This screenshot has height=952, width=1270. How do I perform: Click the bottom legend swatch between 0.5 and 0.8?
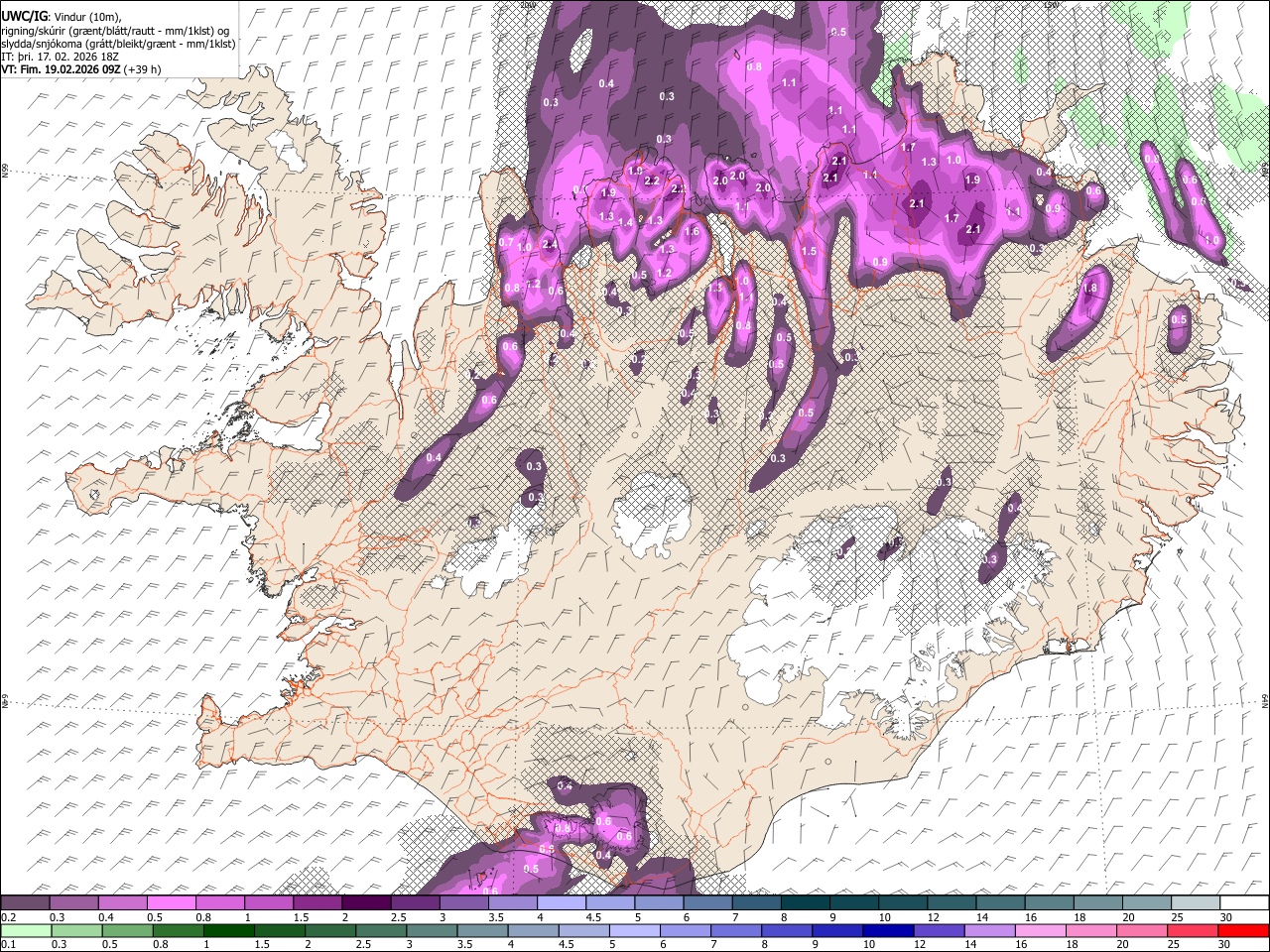pos(126,930)
